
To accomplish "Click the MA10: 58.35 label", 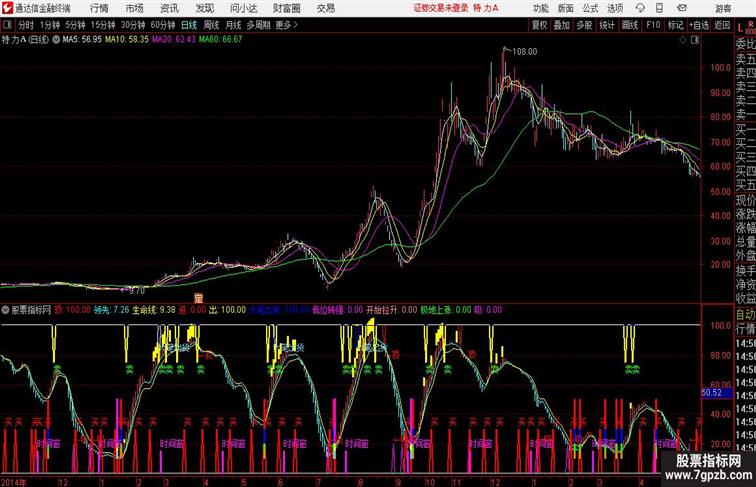I will (x=127, y=40).
